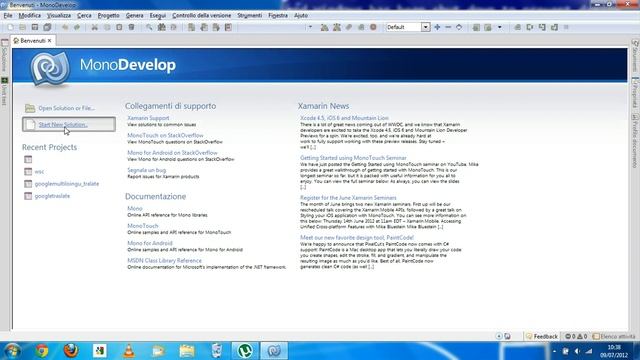Click the Build solution toolbar icon
Screen dimensions: 640x360
click(324, 27)
